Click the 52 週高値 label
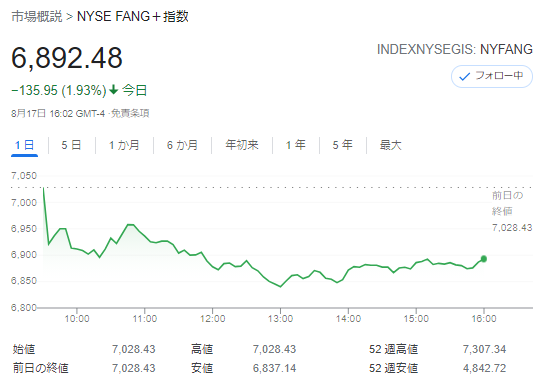The width and height of the screenshot is (547, 389). [394, 349]
